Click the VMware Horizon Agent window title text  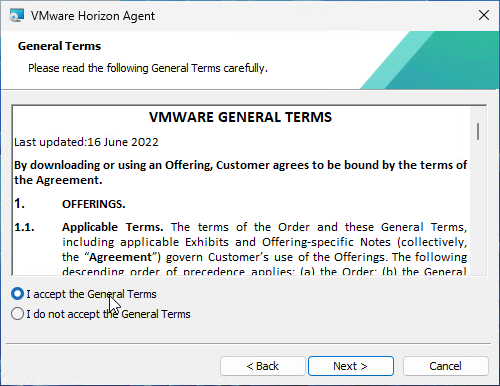tap(93, 16)
